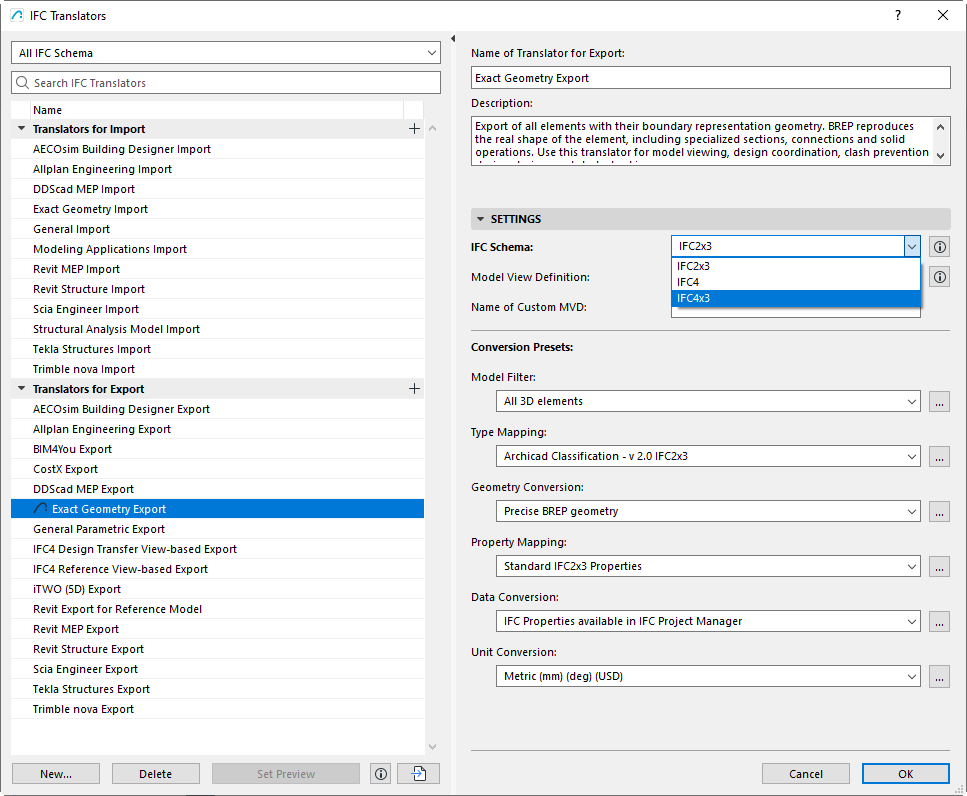The height and width of the screenshot is (796, 967).
Task: Select Revit MEP Import translator
Action: [218, 269]
